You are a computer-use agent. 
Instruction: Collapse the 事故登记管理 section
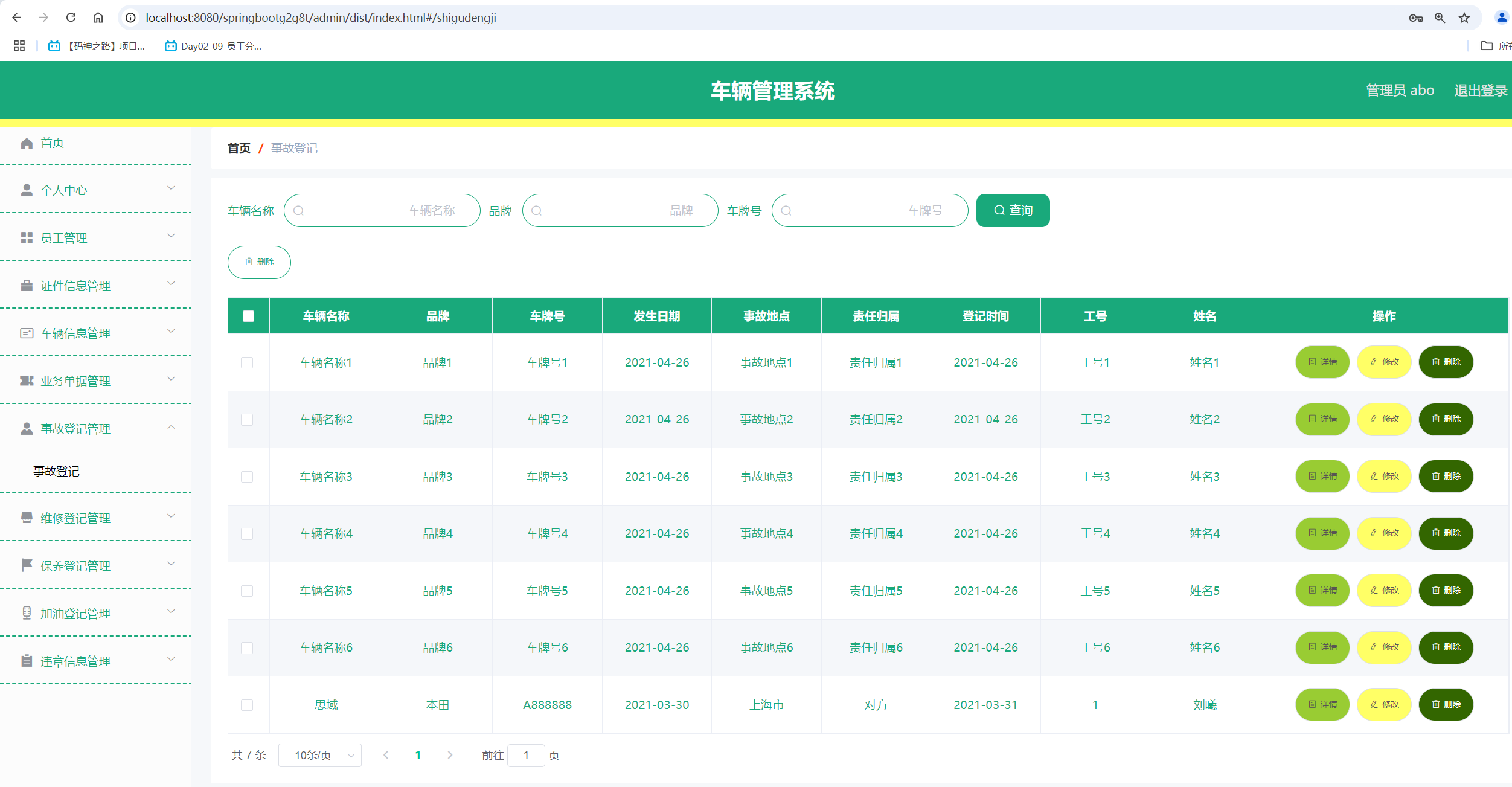[171, 427]
